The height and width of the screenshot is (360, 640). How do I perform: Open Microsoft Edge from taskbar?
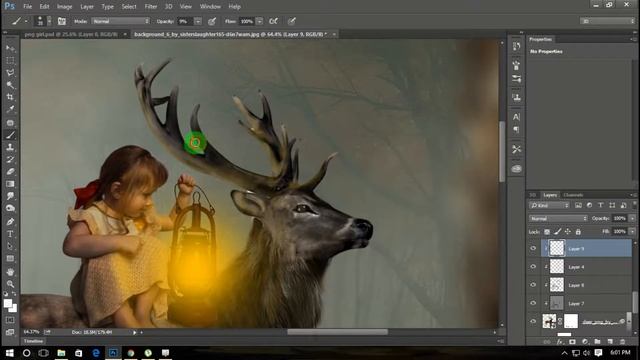pyautogui.click(x=96, y=353)
